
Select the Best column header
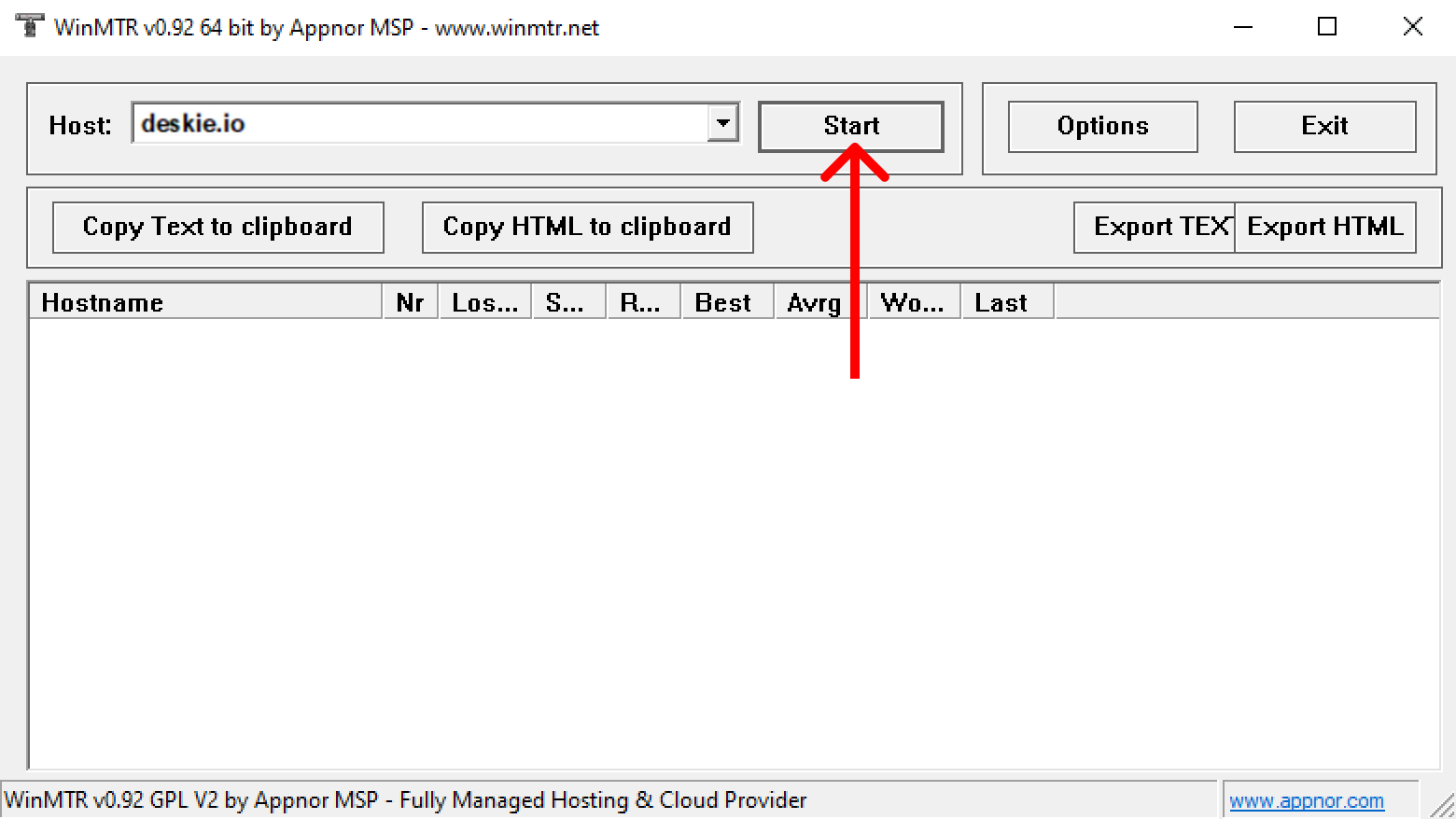728,302
